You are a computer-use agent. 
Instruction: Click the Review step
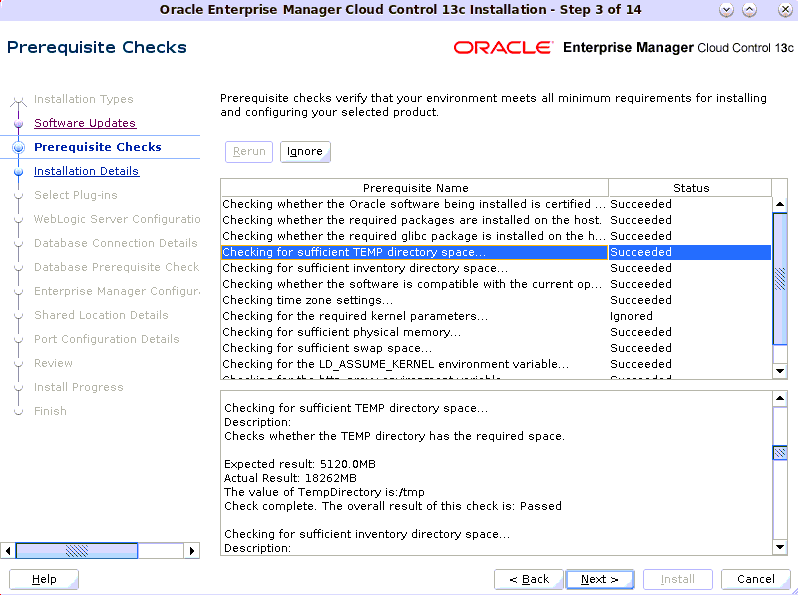point(53,363)
